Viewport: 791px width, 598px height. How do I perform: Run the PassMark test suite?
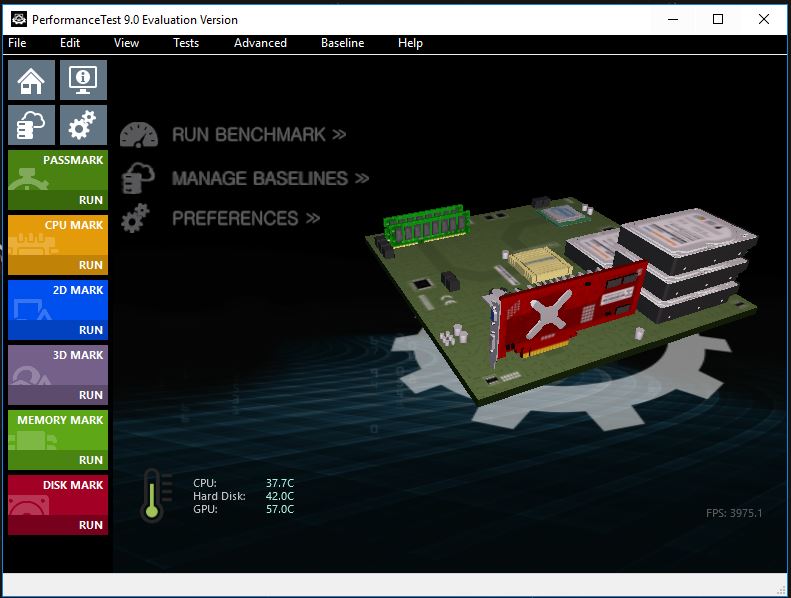tap(91, 200)
